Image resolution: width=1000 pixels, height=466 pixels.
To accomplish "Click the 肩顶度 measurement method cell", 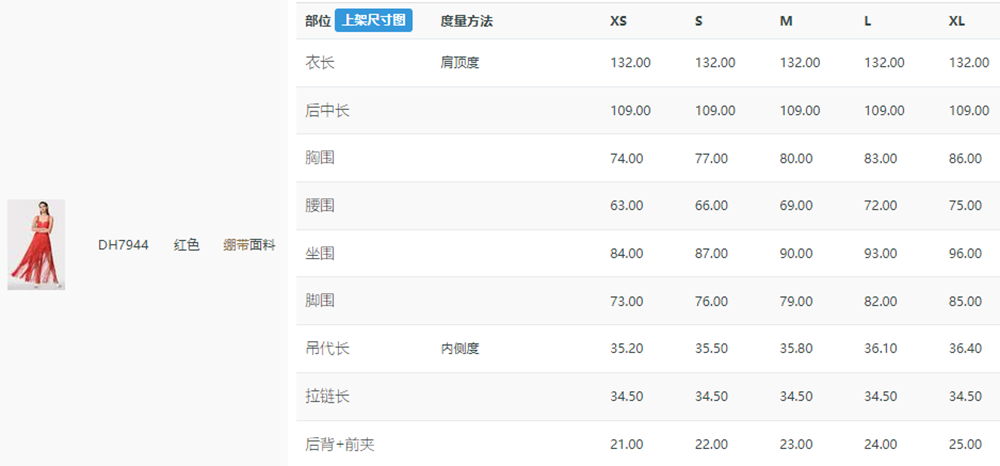I will click(459, 62).
